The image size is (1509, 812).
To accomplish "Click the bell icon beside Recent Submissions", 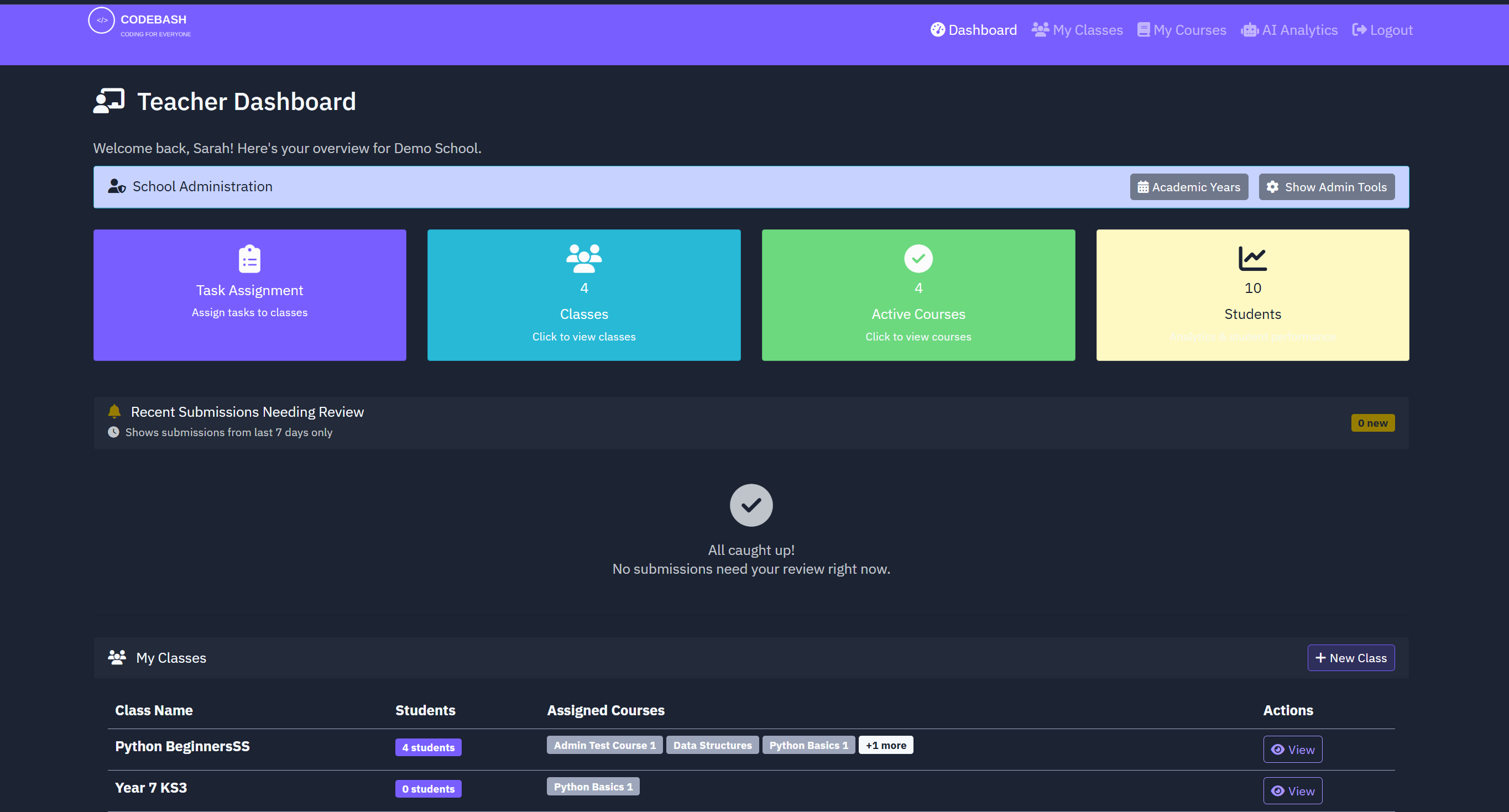I will point(114,412).
